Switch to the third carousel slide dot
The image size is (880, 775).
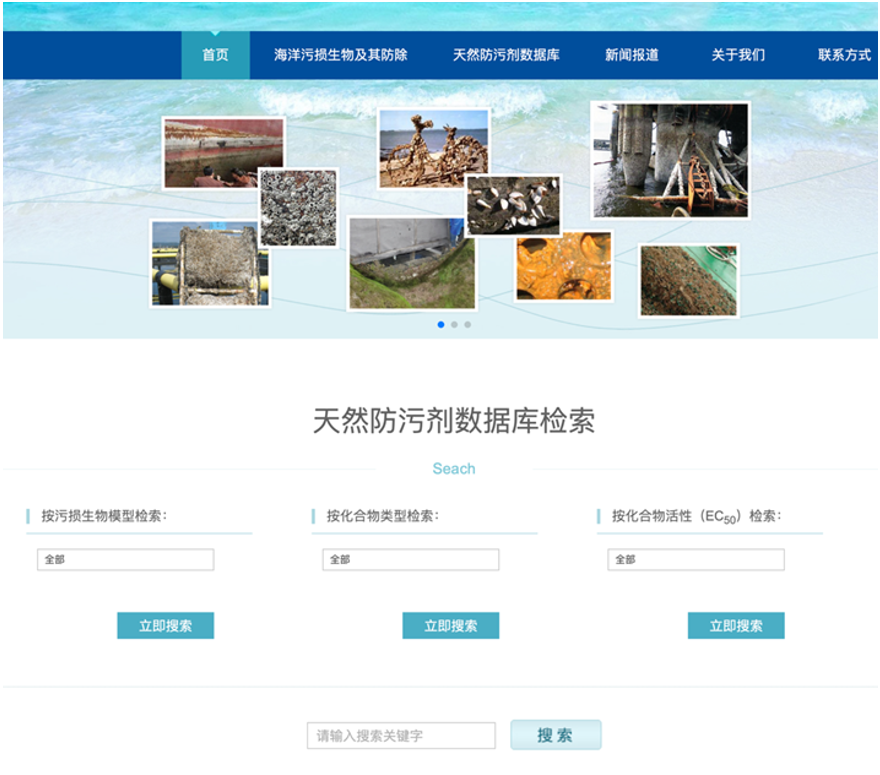pyautogui.click(x=467, y=325)
